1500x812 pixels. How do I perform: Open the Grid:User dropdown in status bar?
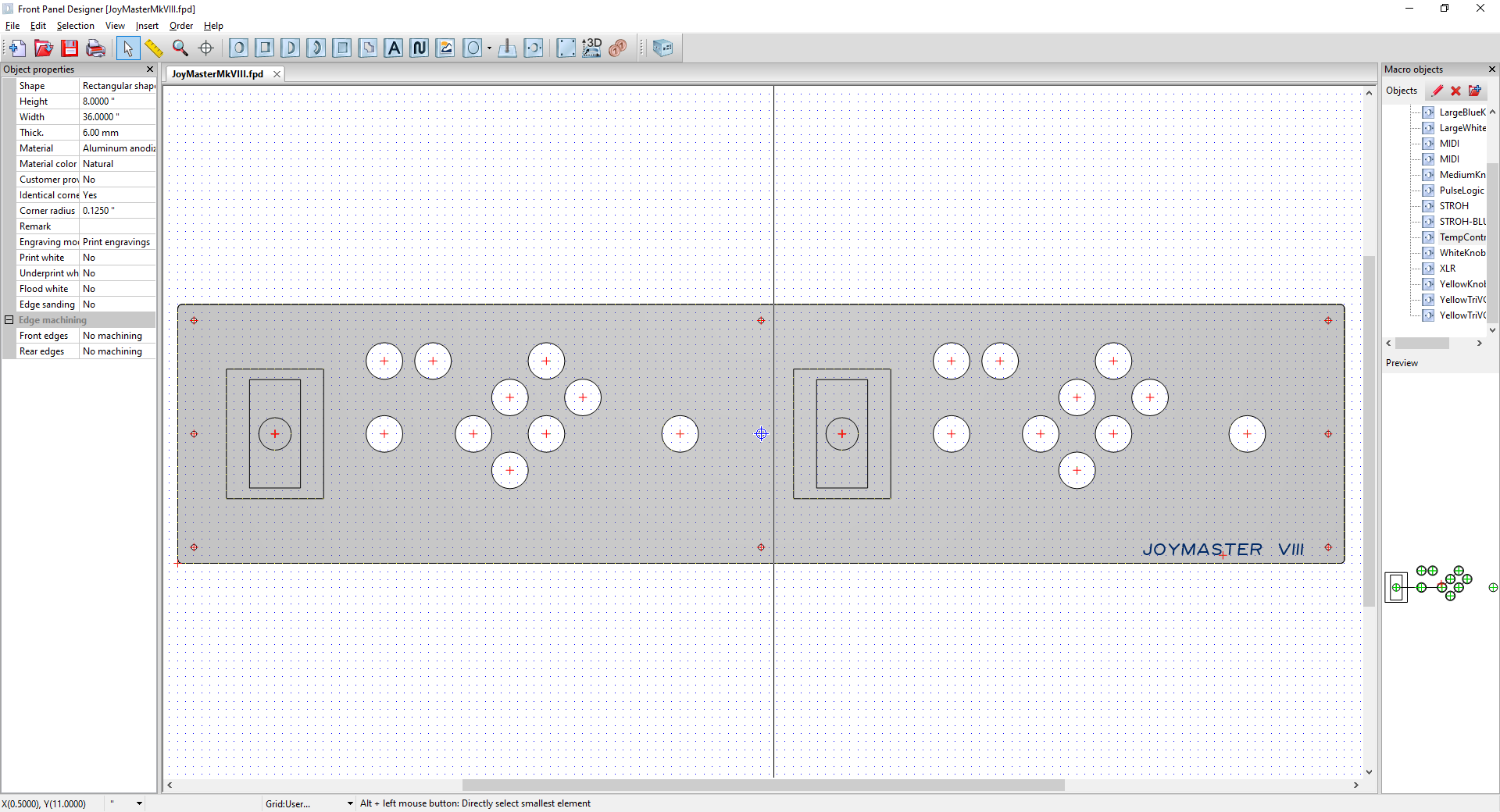click(350, 803)
